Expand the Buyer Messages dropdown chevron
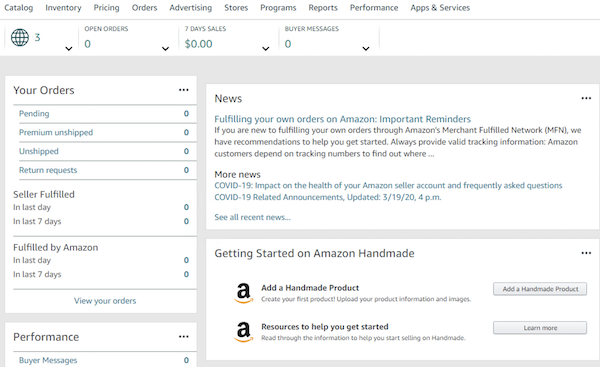The width and height of the screenshot is (600, 367). 366,49
